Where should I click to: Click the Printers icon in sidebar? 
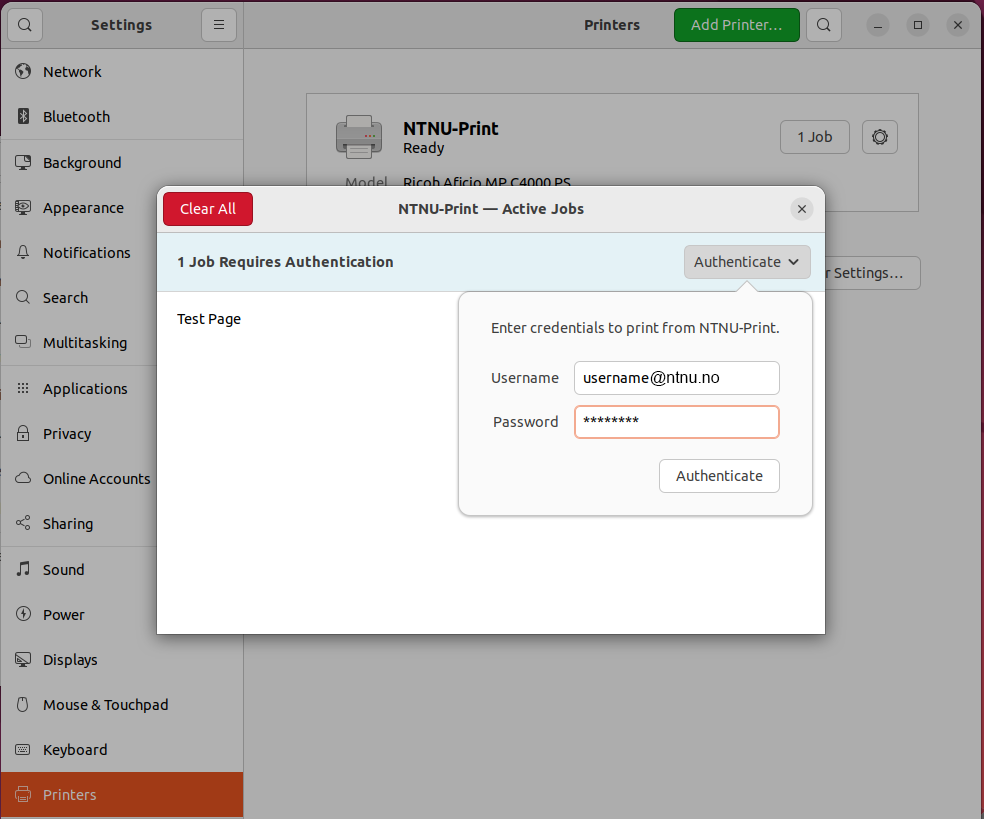23,795
